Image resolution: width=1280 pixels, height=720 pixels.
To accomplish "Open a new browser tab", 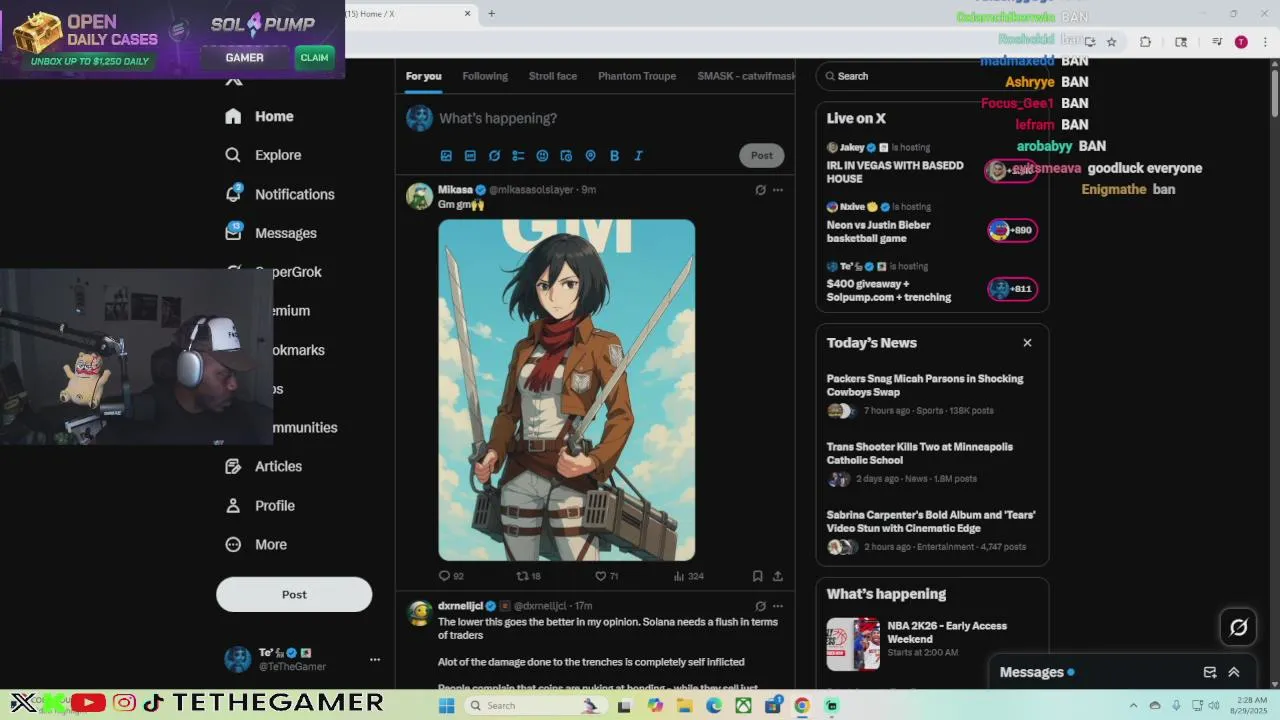I will tap(491, 14).
